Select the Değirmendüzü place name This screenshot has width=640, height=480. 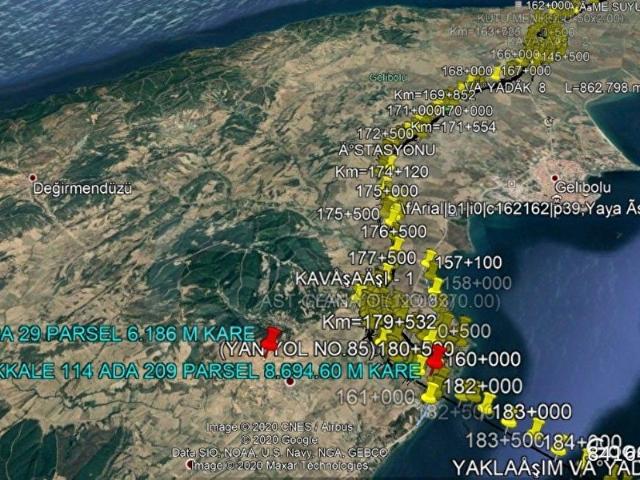82,189
